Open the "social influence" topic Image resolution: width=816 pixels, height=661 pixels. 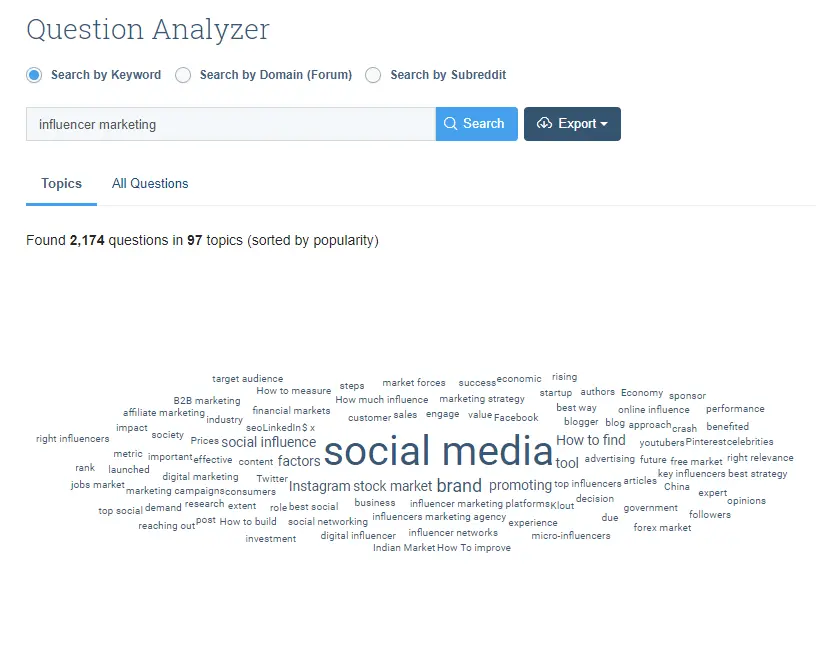[x=268, y=442]
